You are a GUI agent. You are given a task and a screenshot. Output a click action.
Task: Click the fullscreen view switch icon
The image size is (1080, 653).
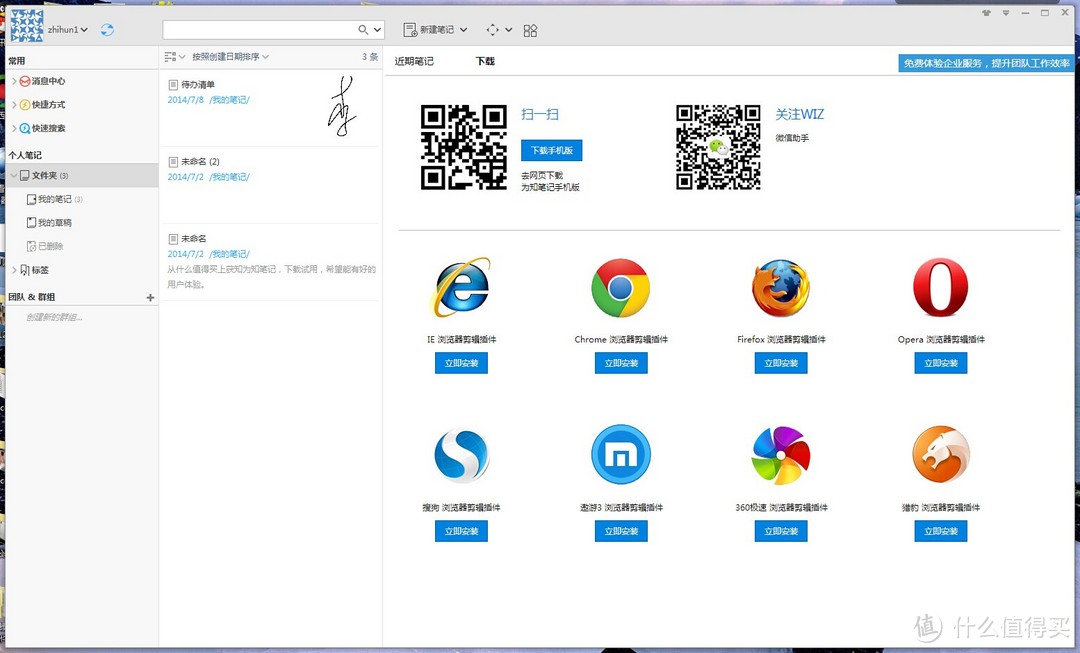point(492,30)
